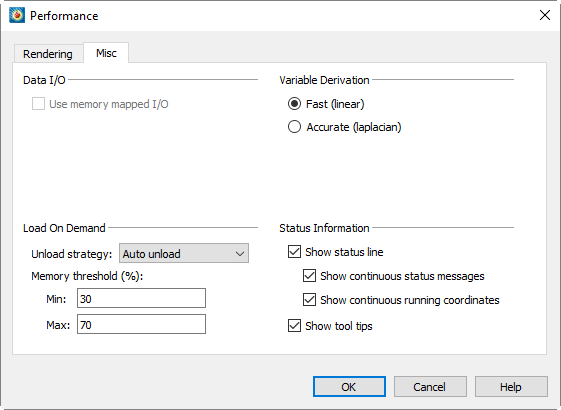Confirm settings with OK button
This screenshot has width=561, height=410.
pos(349,386)
